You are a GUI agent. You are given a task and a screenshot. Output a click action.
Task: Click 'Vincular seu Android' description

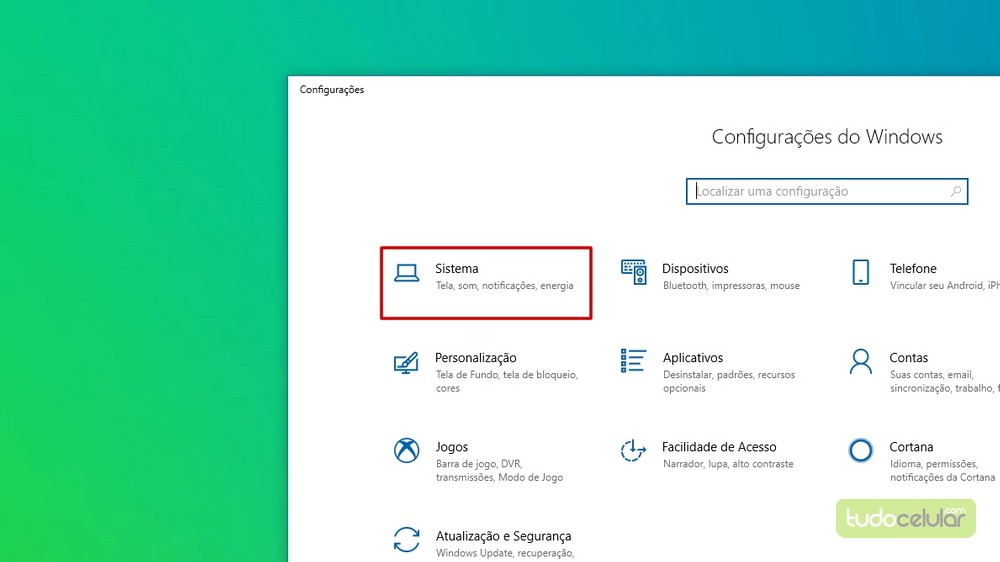945,286
